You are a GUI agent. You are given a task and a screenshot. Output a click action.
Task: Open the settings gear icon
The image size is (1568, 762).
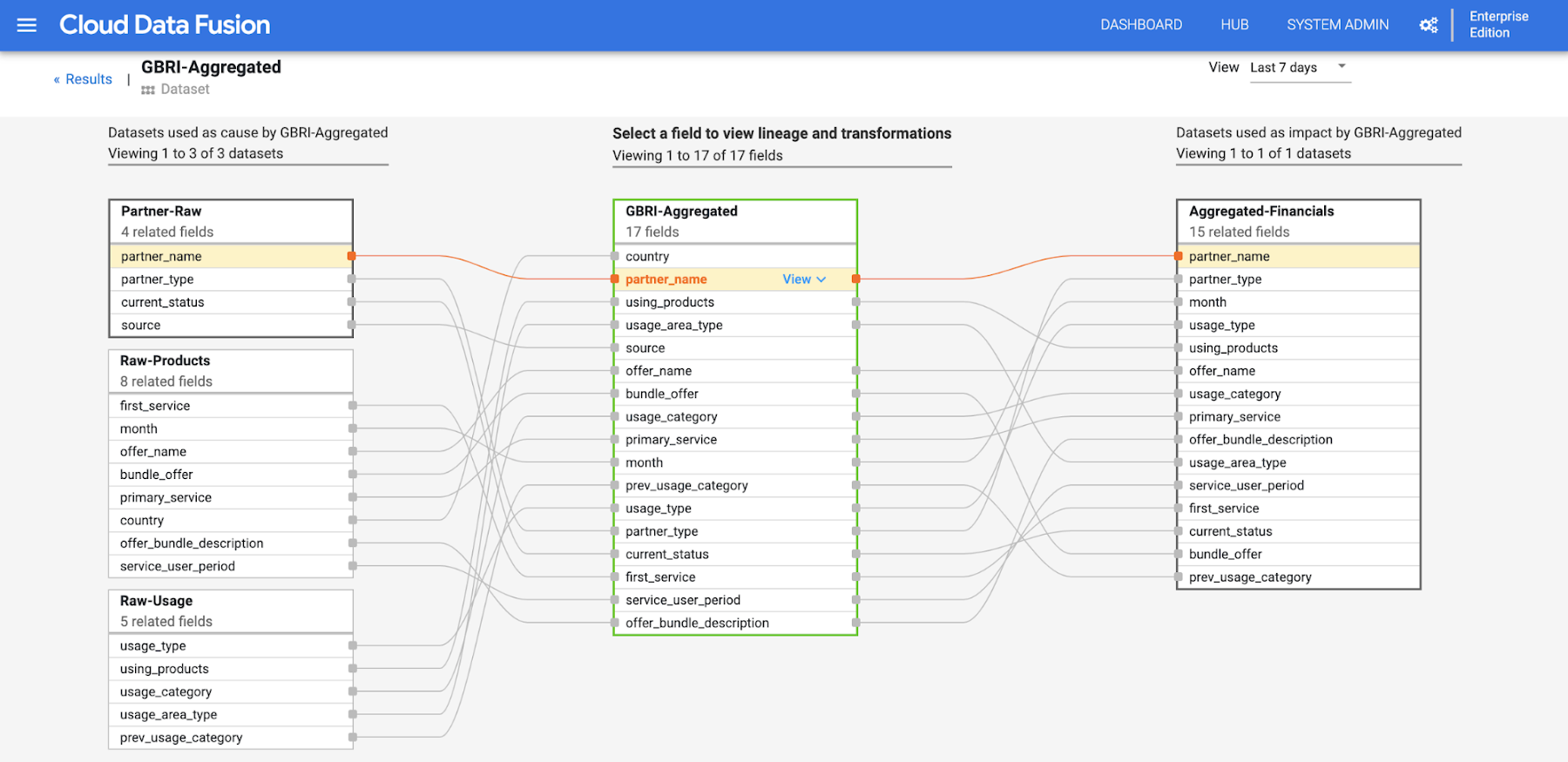pyautogui.click(x=1429, y=25)
